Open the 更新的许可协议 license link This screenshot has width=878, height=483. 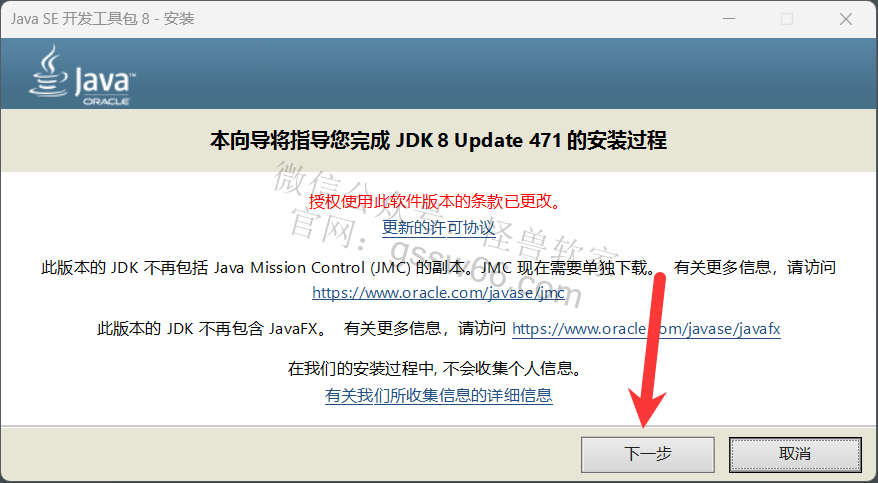tap(438, 227)
